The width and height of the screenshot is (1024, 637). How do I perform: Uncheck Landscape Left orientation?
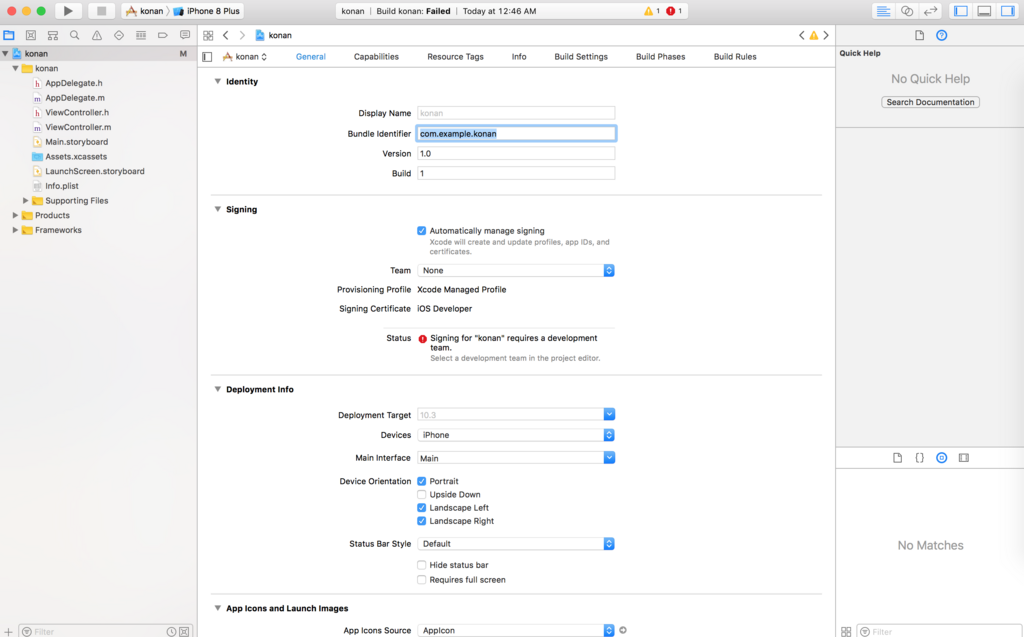pos(421,508)
